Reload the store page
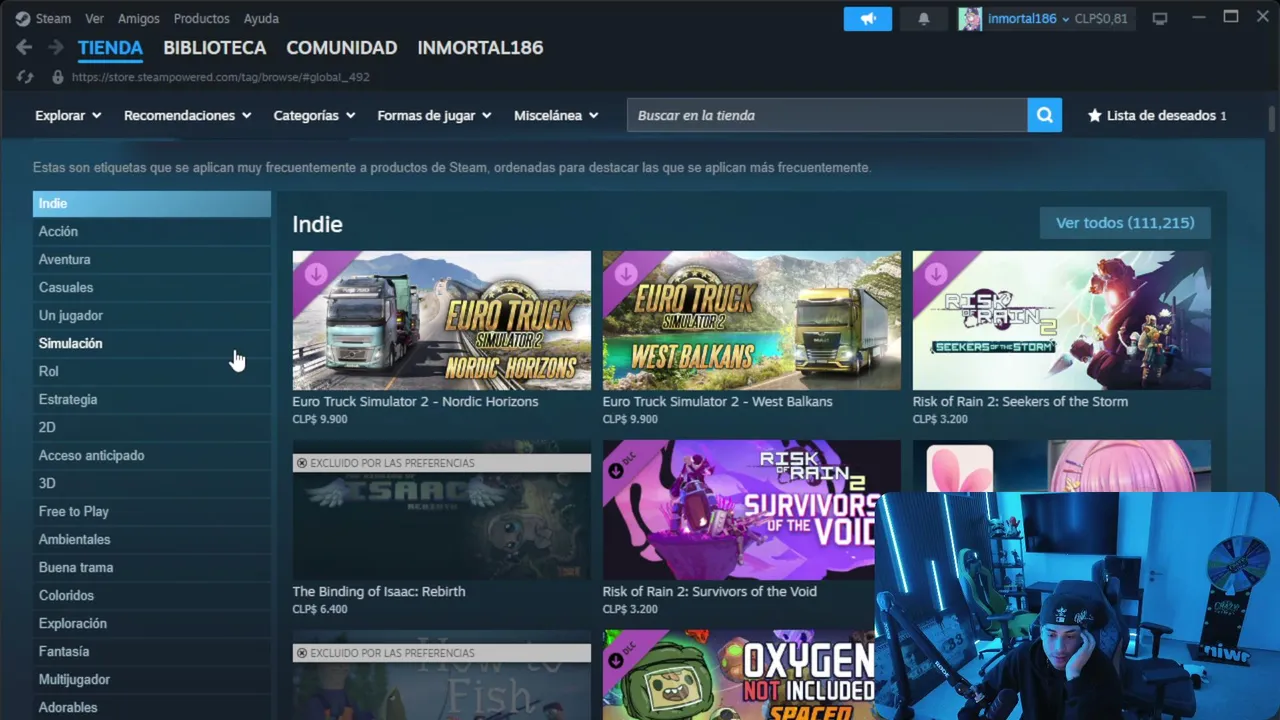Image resolution: width=1280 pixels, height=720 pixels. (x=26, y=77)
